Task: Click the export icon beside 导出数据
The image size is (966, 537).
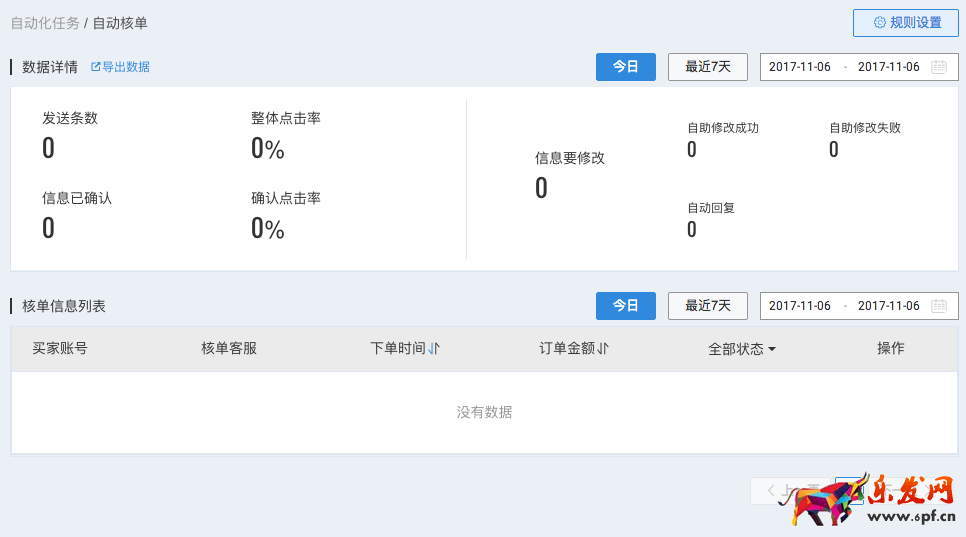Action: coord(96,67)
